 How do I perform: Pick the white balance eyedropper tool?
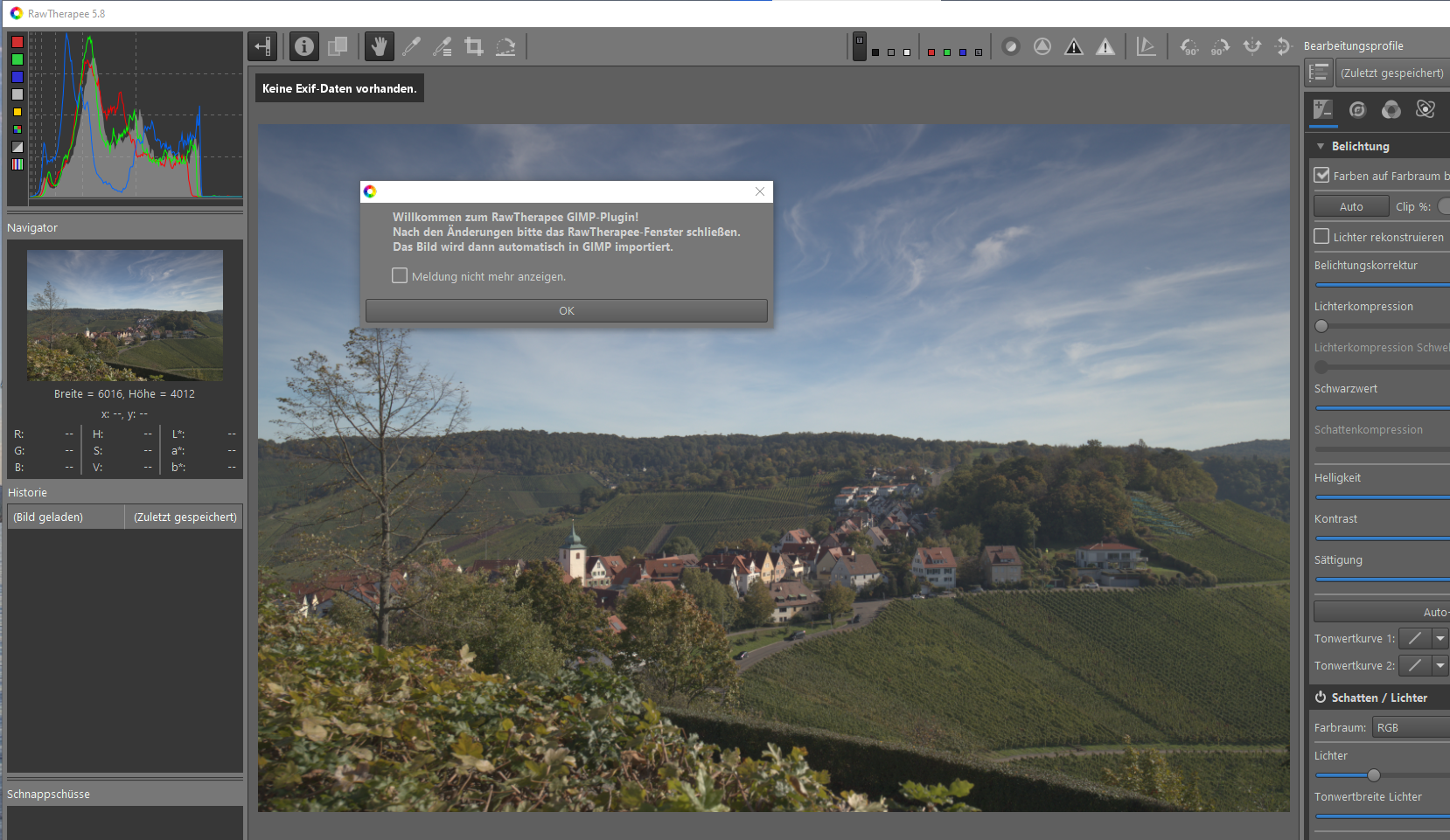pos(411,47)
